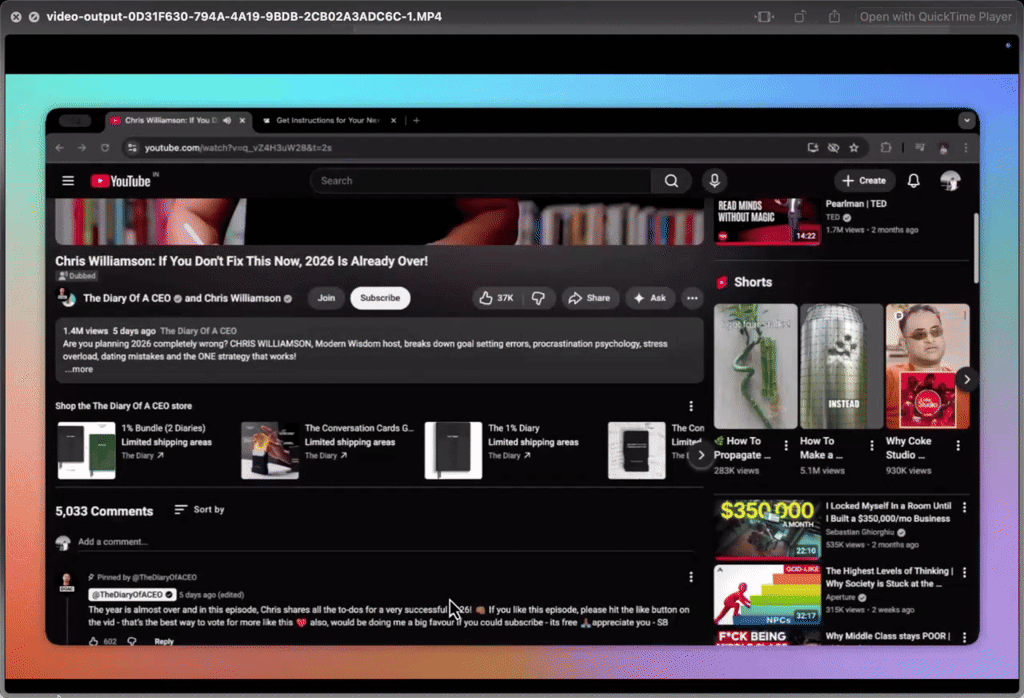Open a new browser tab
1024x698 pixels.
pyautogui.click(x=416, y=120)
